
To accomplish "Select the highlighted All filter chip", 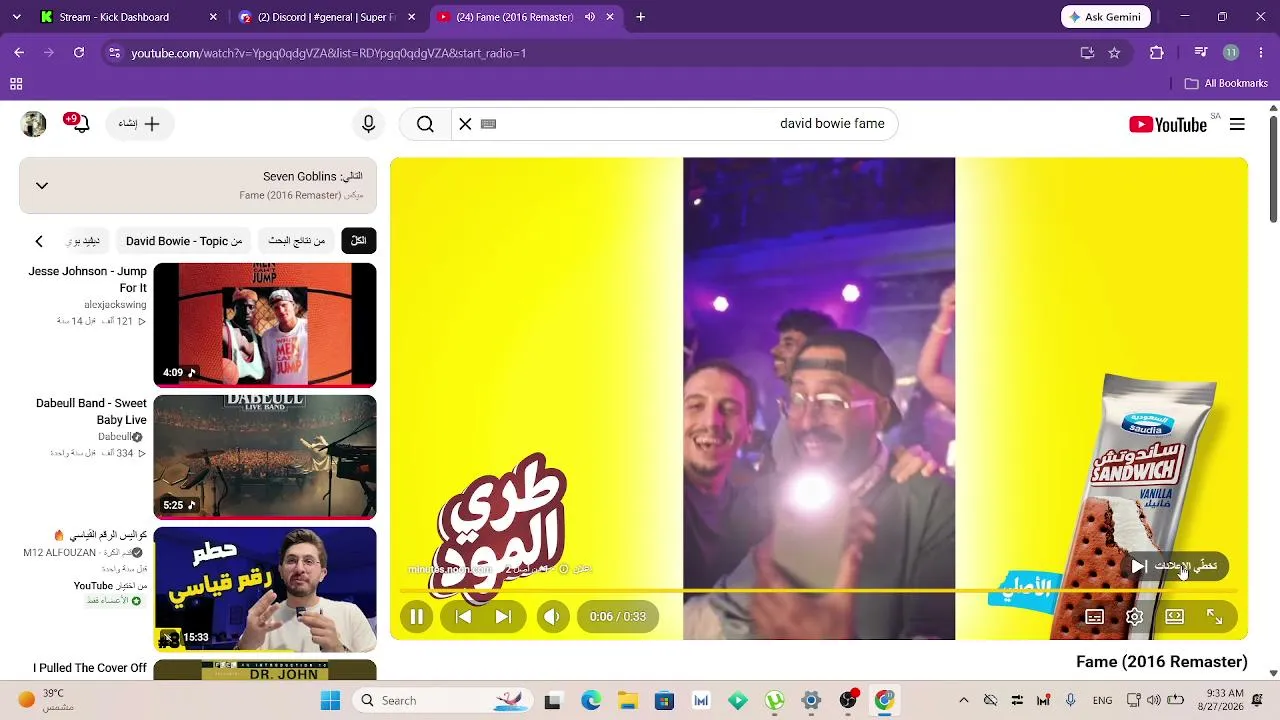I will tap(358, 241).
